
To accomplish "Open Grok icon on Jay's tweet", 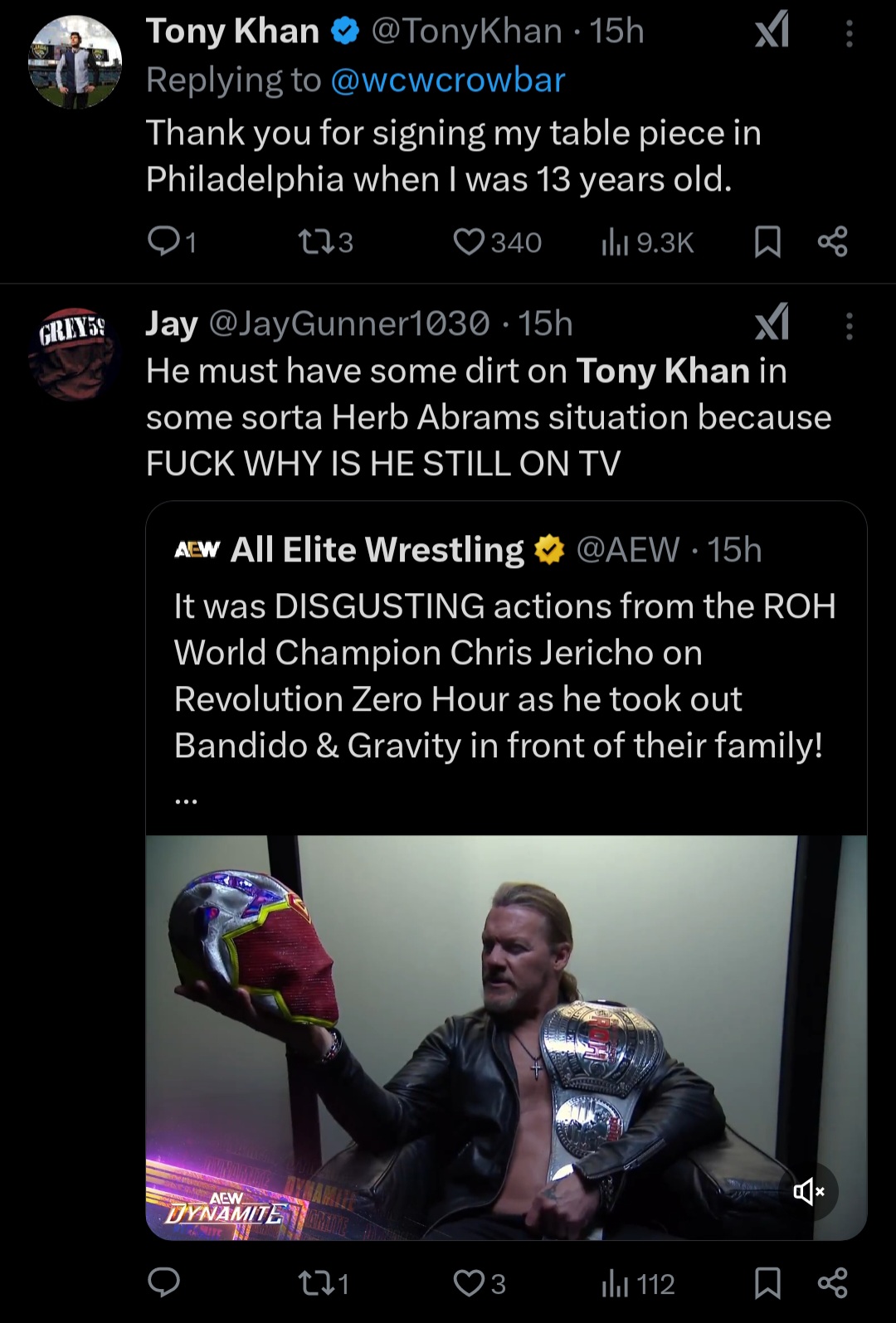I will coord(772,324).
